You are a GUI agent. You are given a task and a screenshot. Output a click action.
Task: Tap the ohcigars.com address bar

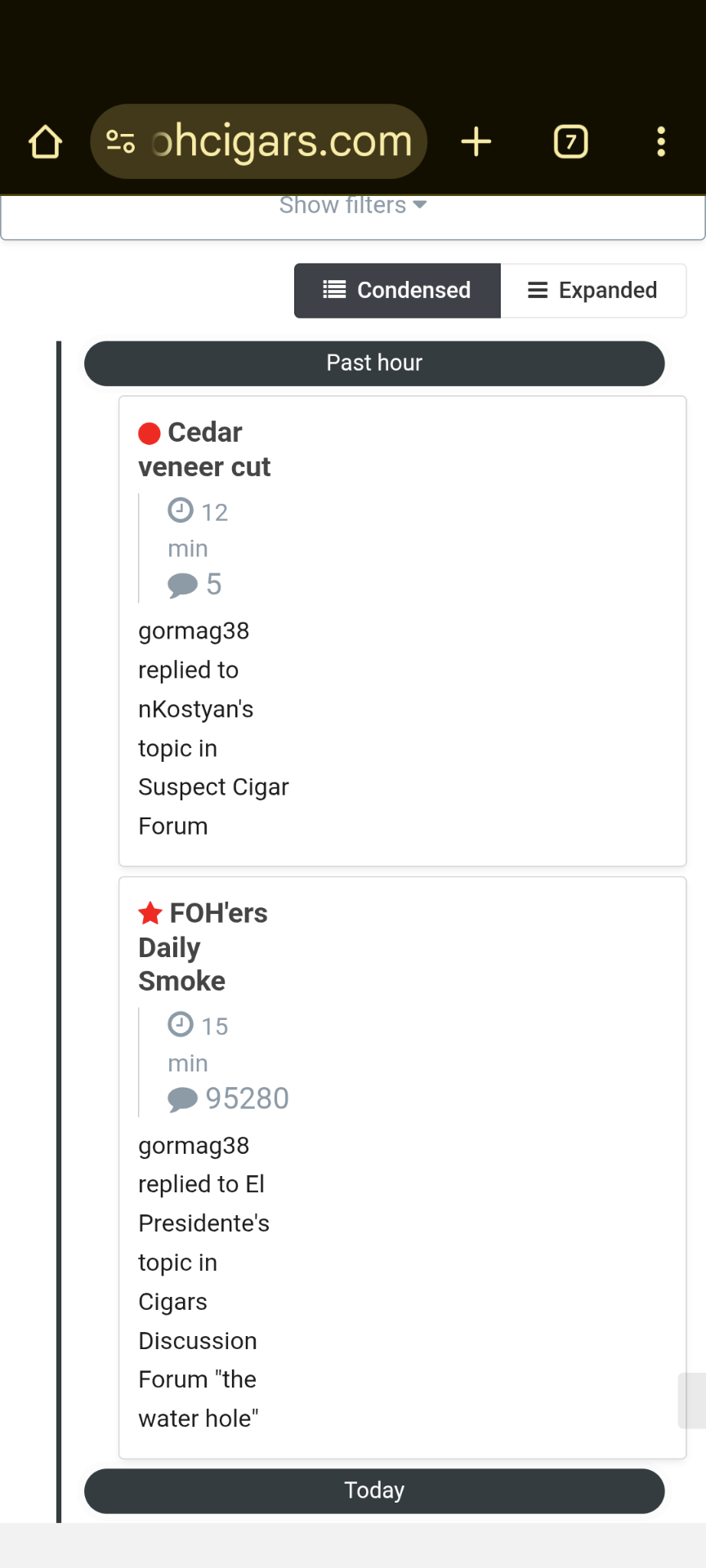[282, 141]
